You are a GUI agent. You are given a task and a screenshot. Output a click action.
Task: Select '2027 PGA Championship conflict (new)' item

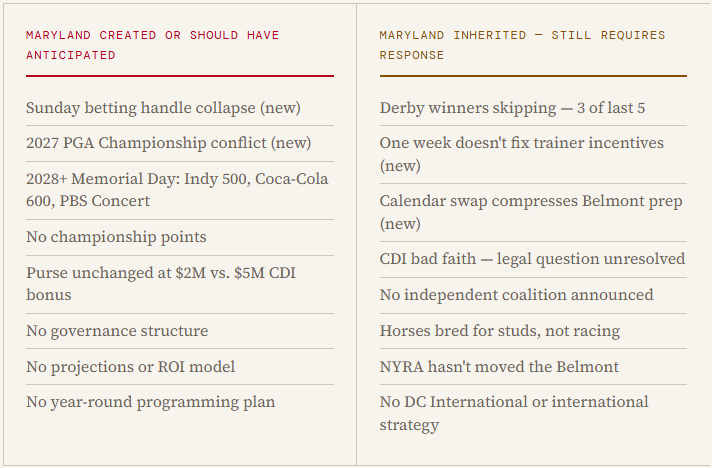click(180, 143)
